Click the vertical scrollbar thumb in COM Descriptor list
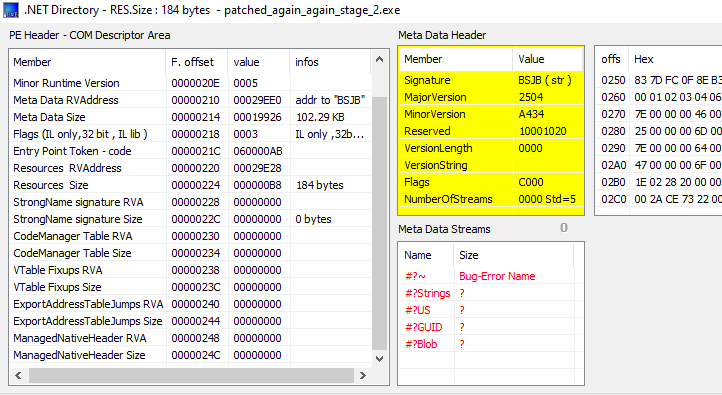Screen dimensions: 722x395 [379, 223]
